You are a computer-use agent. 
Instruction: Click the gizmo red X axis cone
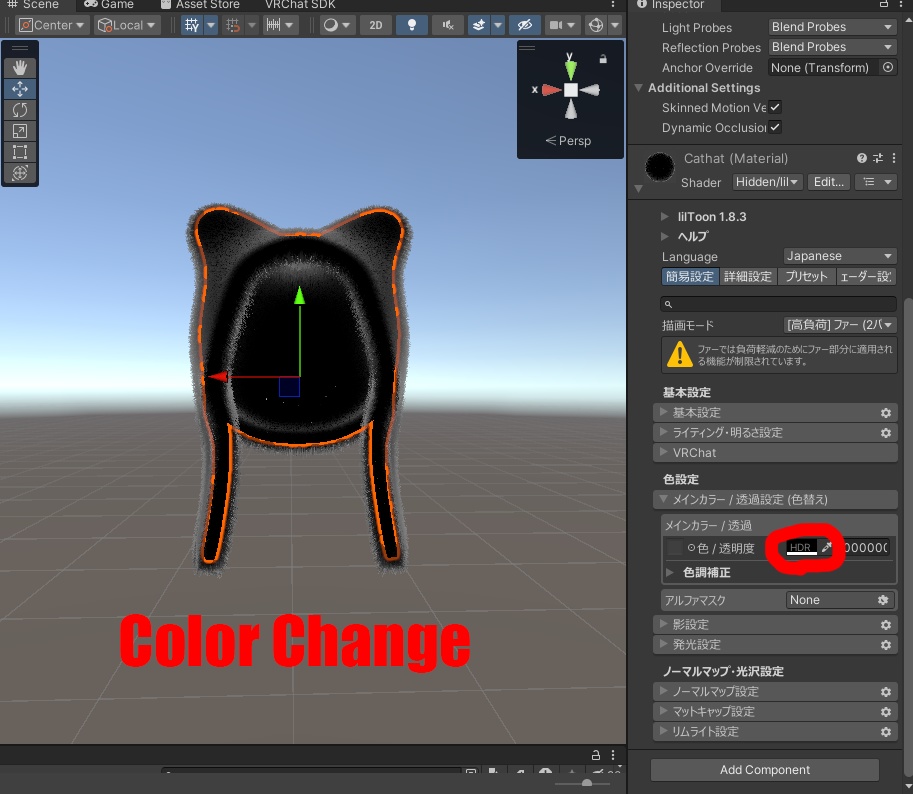pos(551,90)
